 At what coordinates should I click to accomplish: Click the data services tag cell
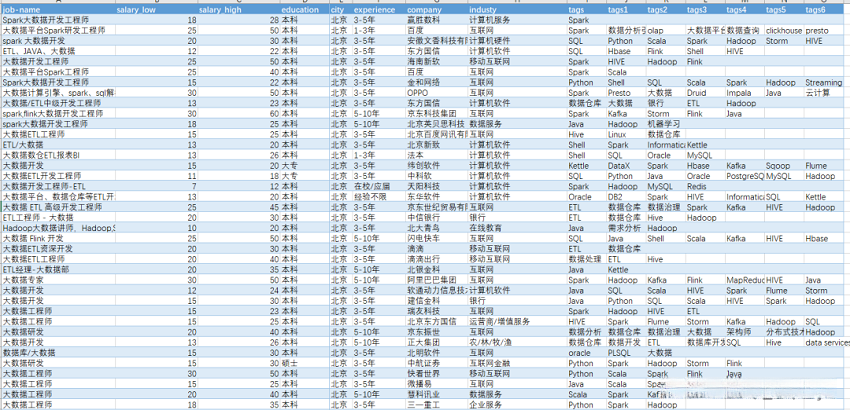pyautogui.click(x=827, y=343)
